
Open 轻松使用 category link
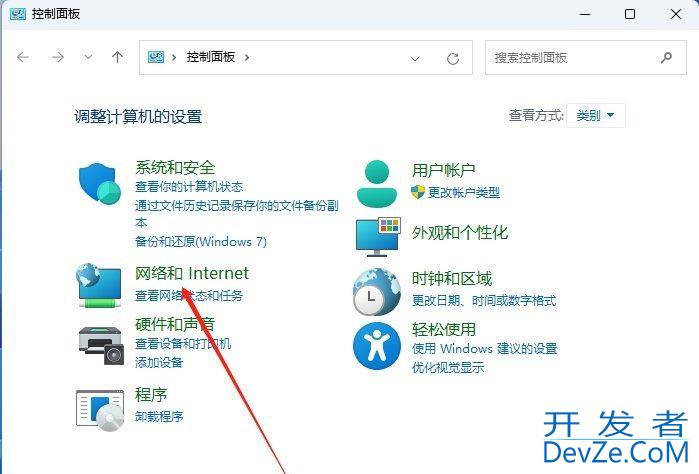click(444, 330)
